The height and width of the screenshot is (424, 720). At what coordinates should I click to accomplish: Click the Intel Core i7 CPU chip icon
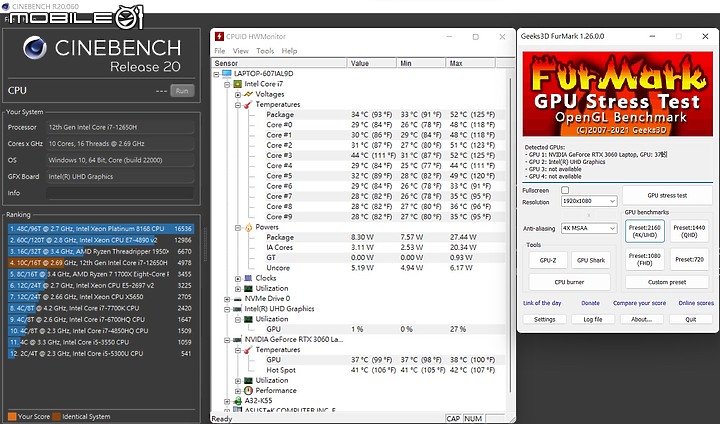point(237,84)
